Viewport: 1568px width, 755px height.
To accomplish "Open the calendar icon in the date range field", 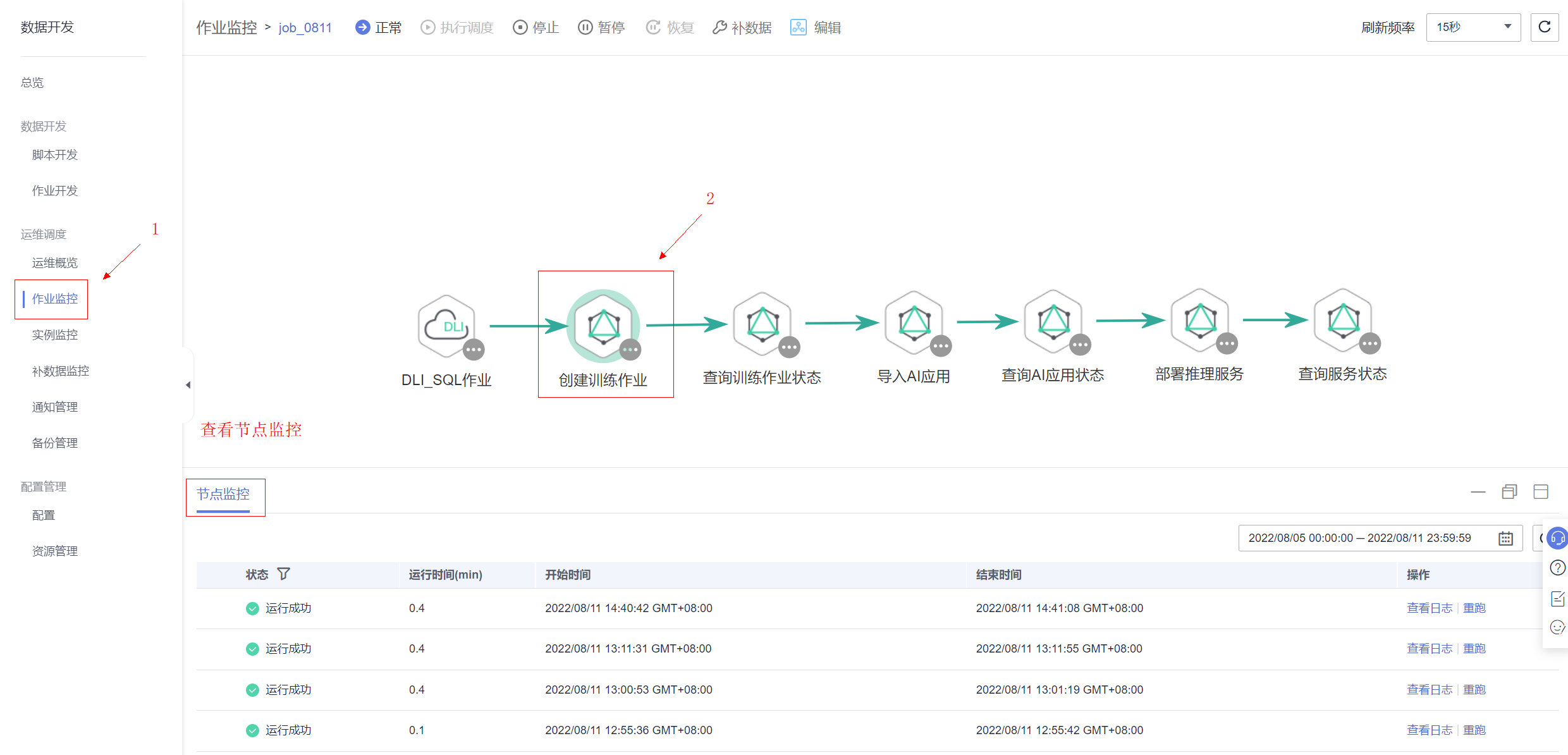I will tap(1505, 538).
